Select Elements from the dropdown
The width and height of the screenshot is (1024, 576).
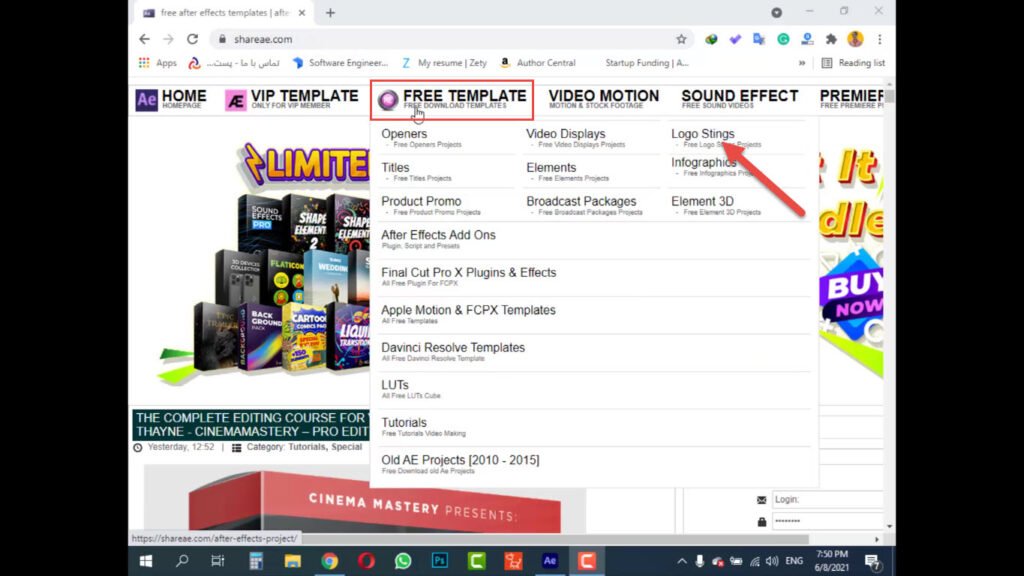pyautogui.click(x=551, y=168)
